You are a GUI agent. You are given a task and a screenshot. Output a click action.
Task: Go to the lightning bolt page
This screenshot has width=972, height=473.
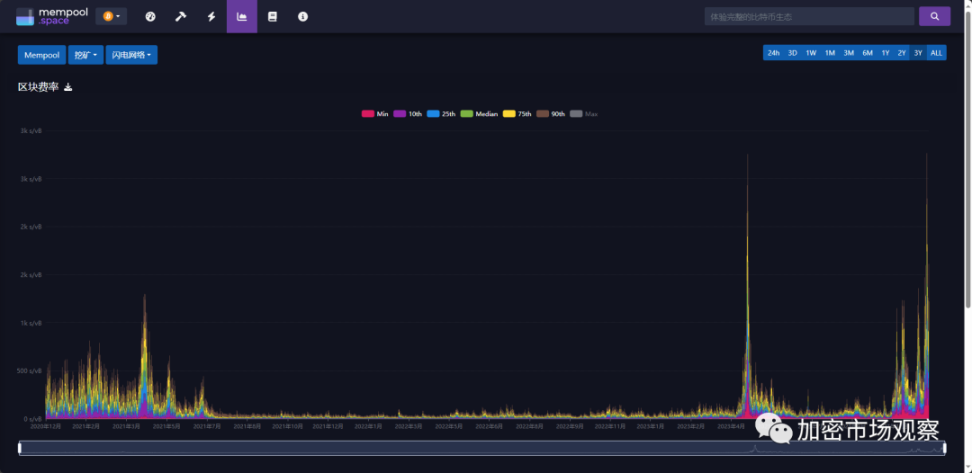[211, 16]
